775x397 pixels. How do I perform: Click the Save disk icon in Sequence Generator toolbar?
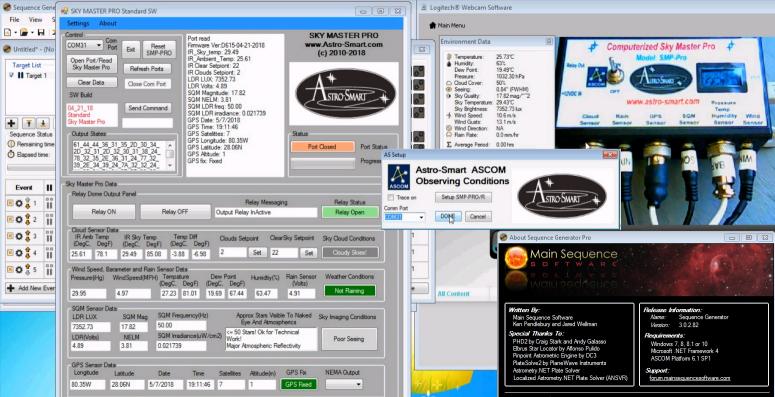[x=41, y=32]
